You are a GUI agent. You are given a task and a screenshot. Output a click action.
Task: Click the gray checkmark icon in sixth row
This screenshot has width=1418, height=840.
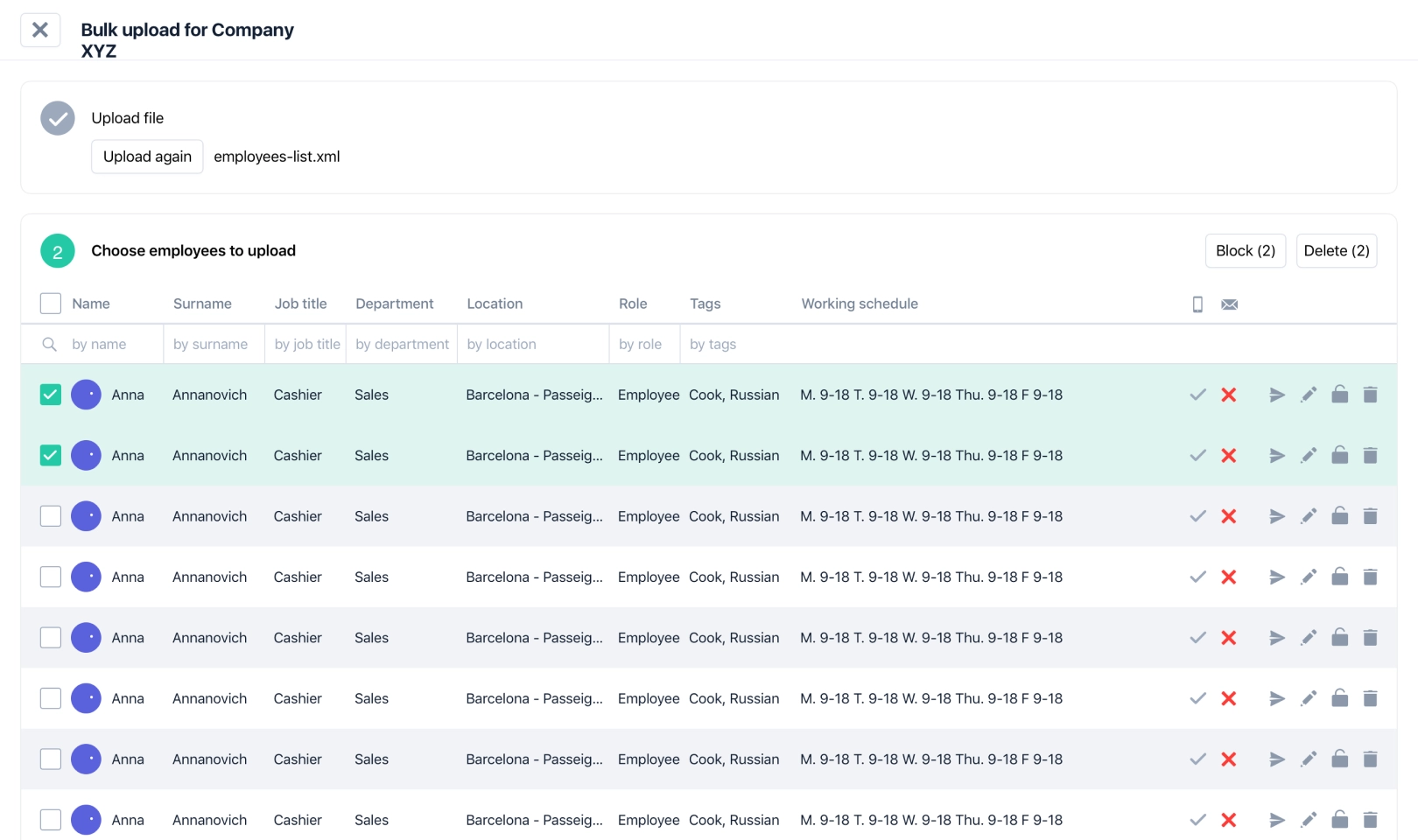click(x=1197, y=698)
